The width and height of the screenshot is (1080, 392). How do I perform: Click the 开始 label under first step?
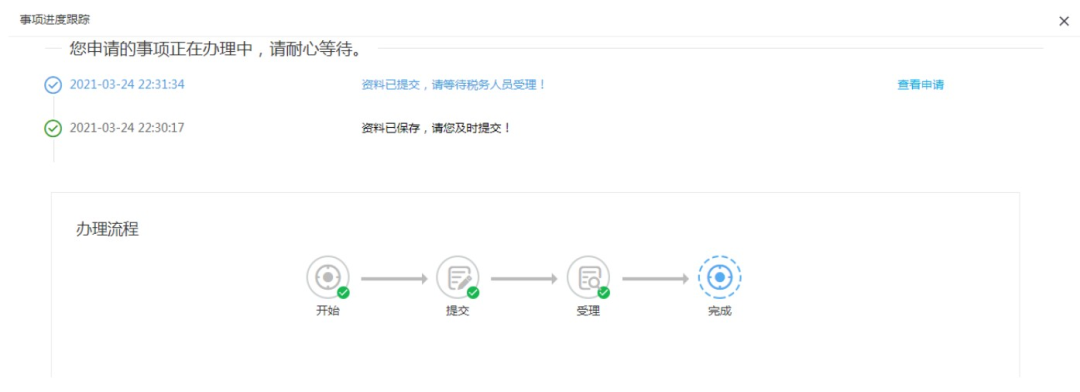(328, 311)
